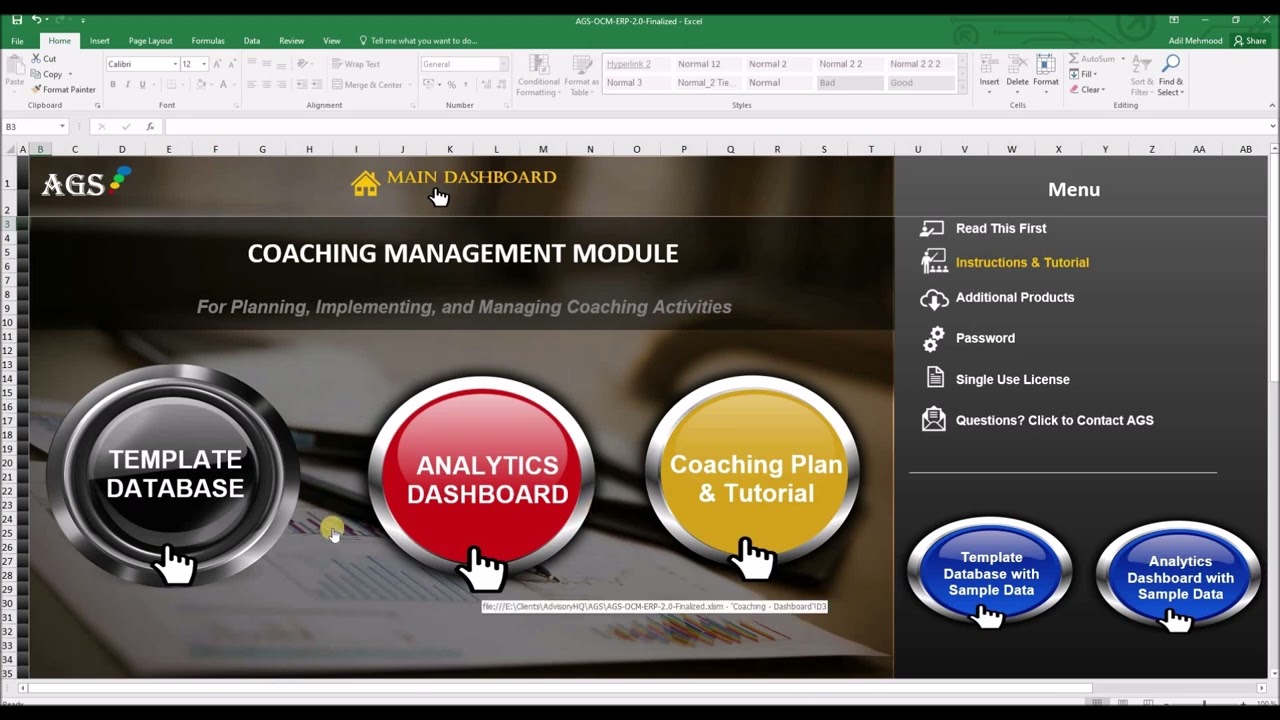Image resolution: width=1280 pixels, height=720 pixels.
Task: Click the Additional Products download icon
Action: pos(934,298)
